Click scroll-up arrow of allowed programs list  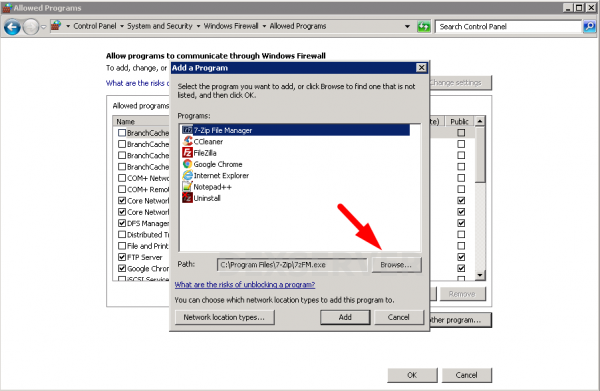480,121
